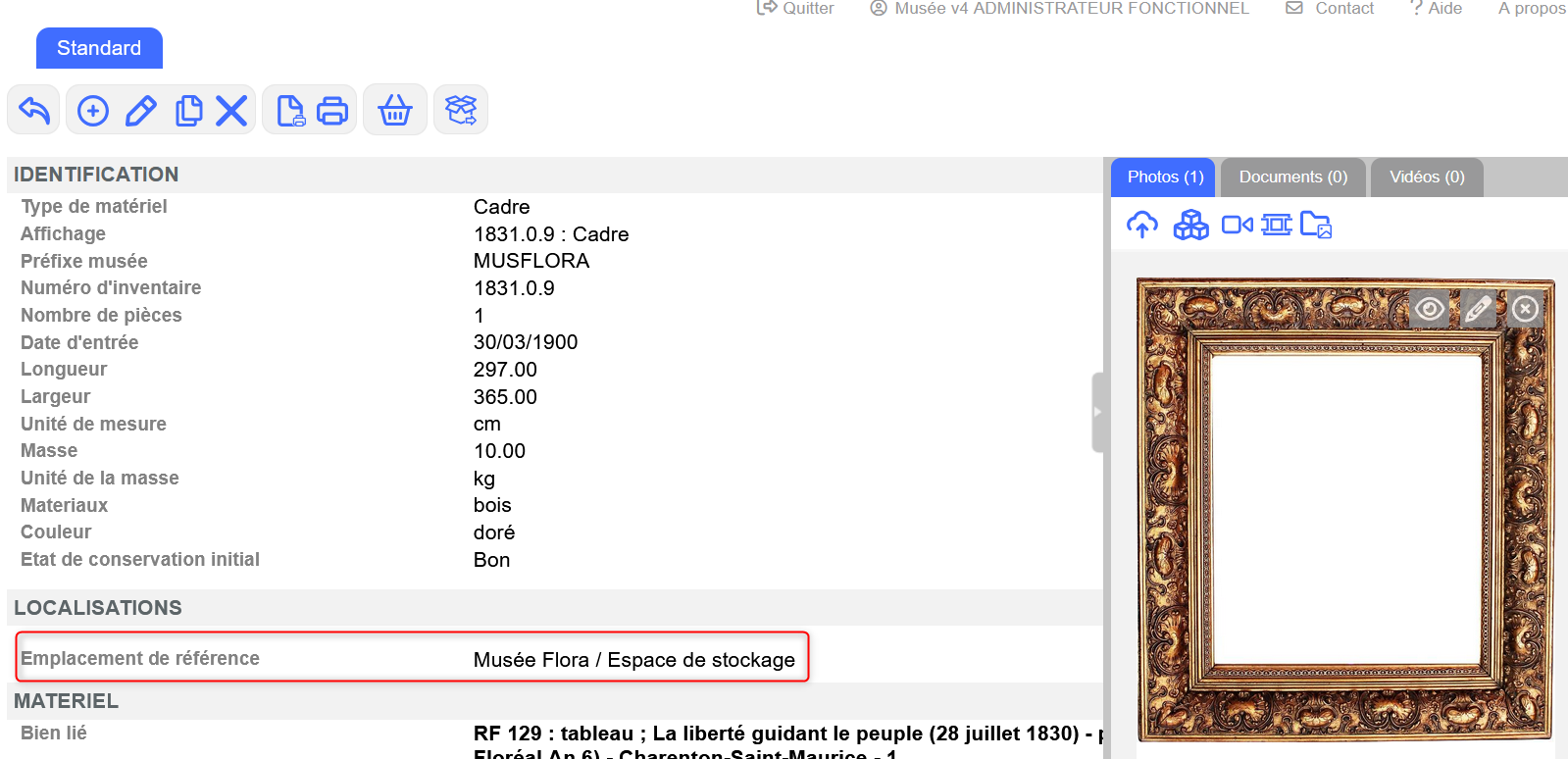Switch to the Documents (0) tab
Screen dimensions: 1568x759
click(x=1292, y=177)
